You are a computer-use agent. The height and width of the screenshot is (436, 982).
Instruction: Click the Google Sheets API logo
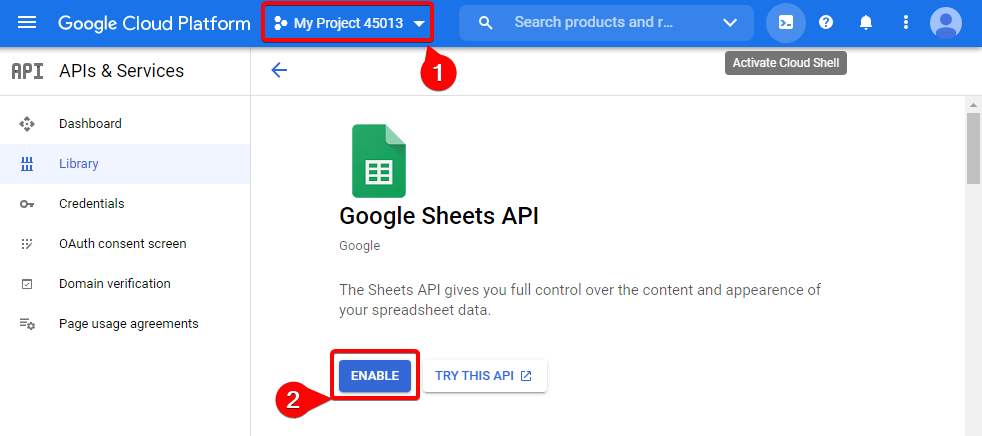coord(378,161)
